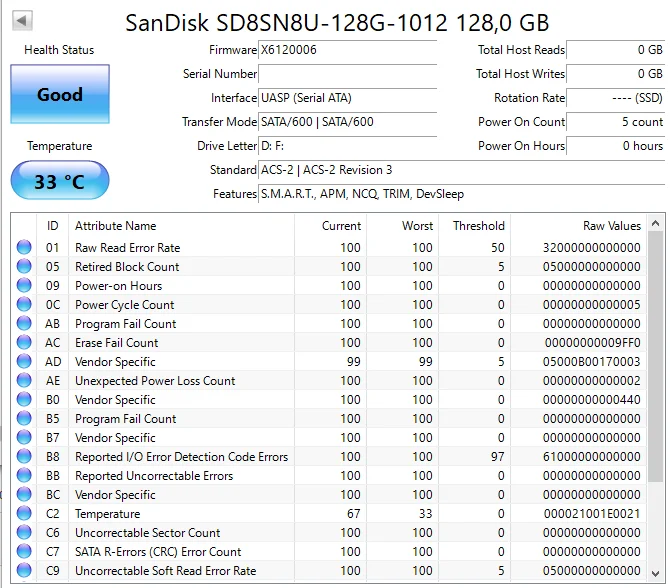
Task: Click the Features field listing S.M.A.R.T., APM
Action: [x=461, y=194]
